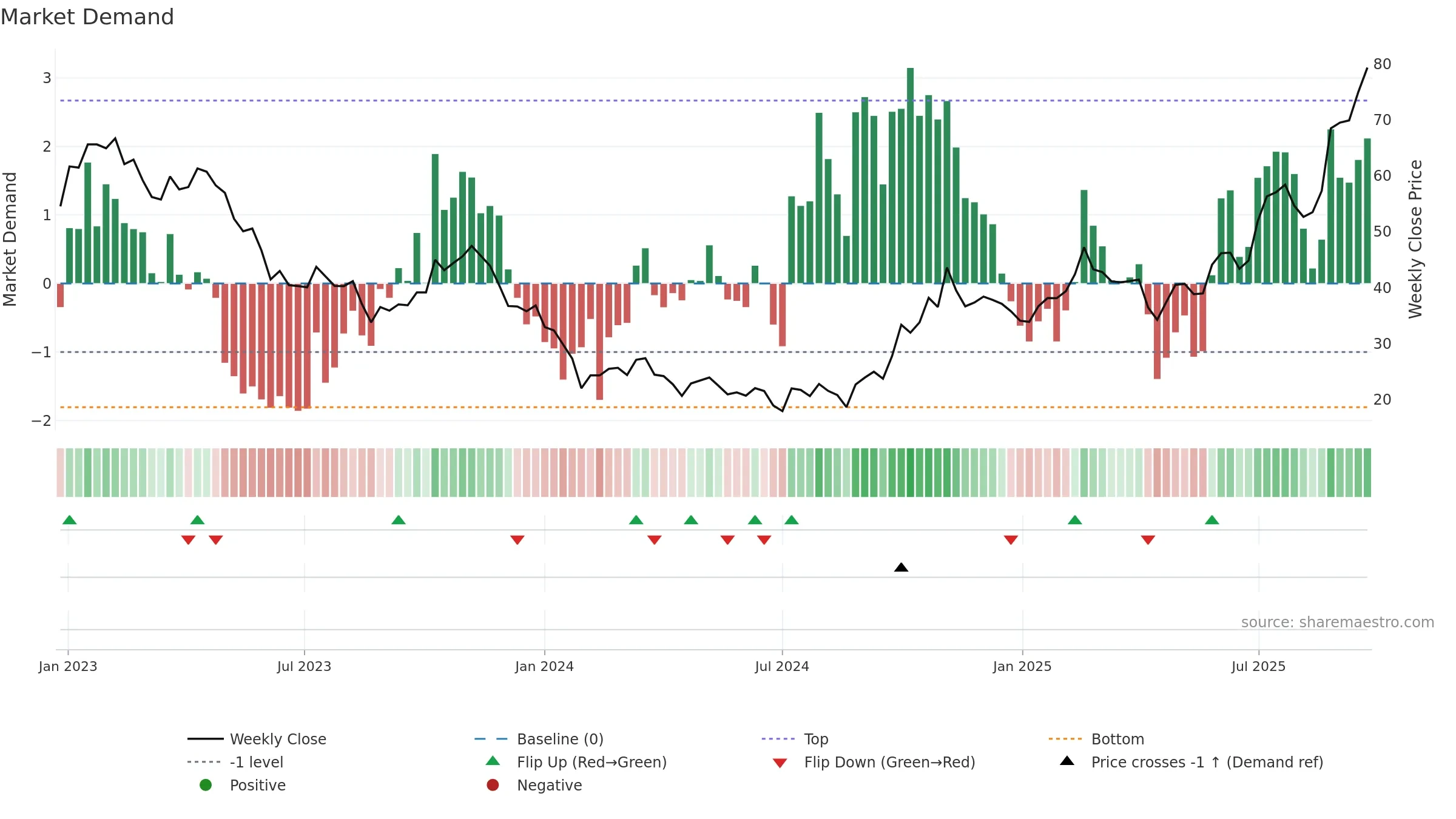The height and width of the screenshot is (819, 1456).
Task: Click the flip-down marker just before Jan 2025
Action: click(x=1011, y=540)
